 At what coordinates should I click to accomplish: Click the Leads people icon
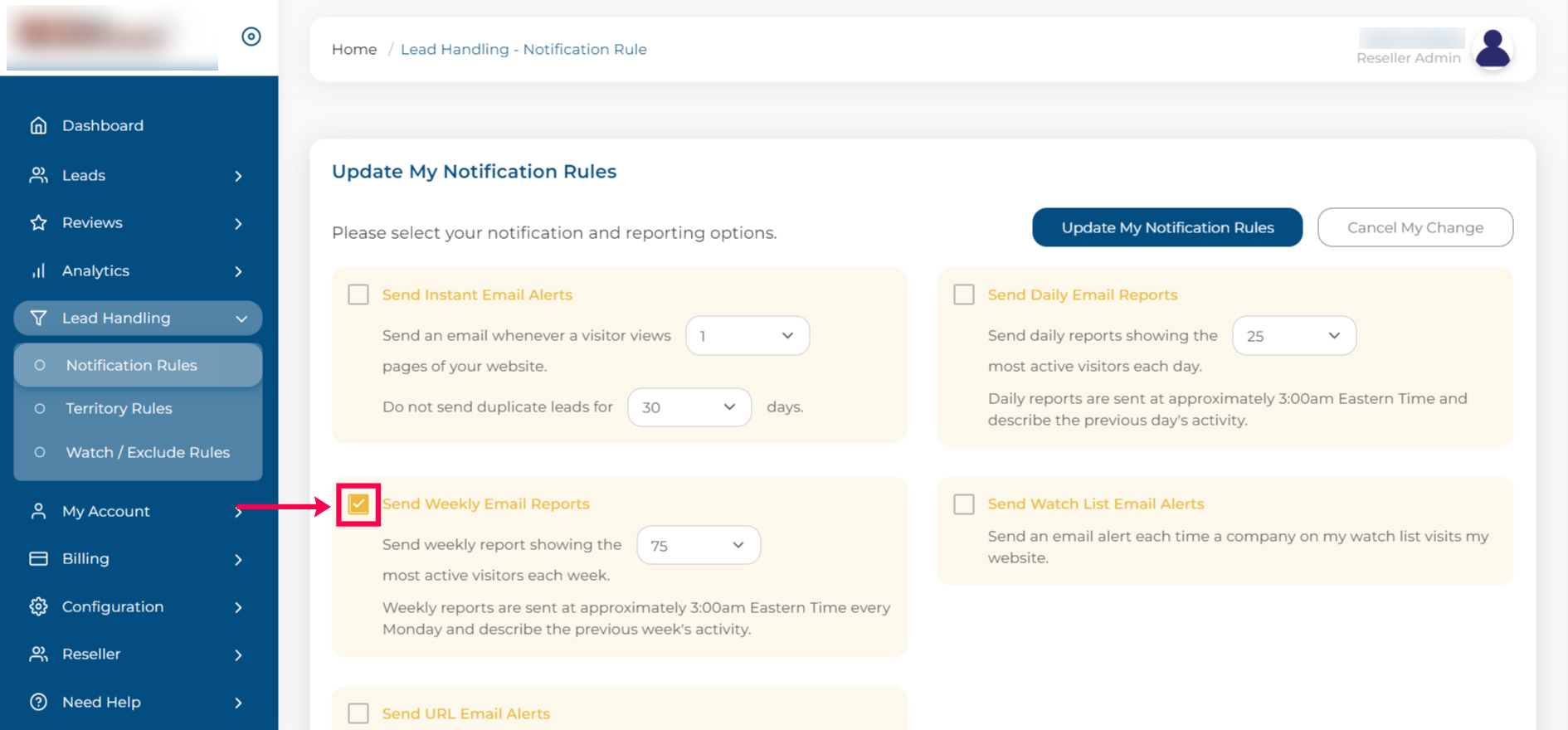[38, 175]
